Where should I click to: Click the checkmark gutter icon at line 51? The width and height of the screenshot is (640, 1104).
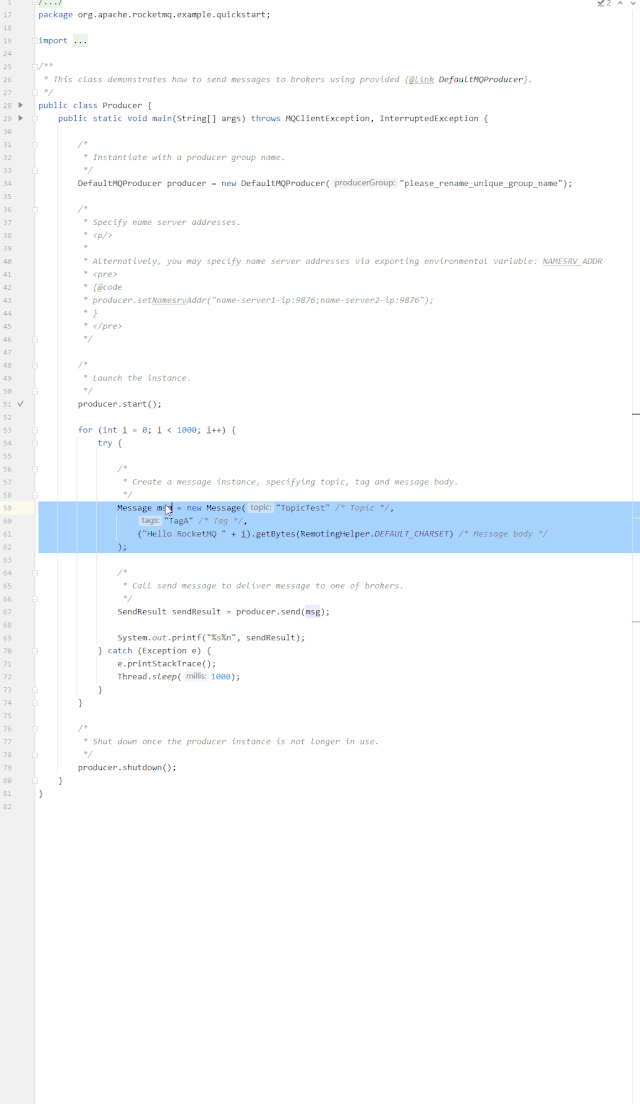coord(21,404)
